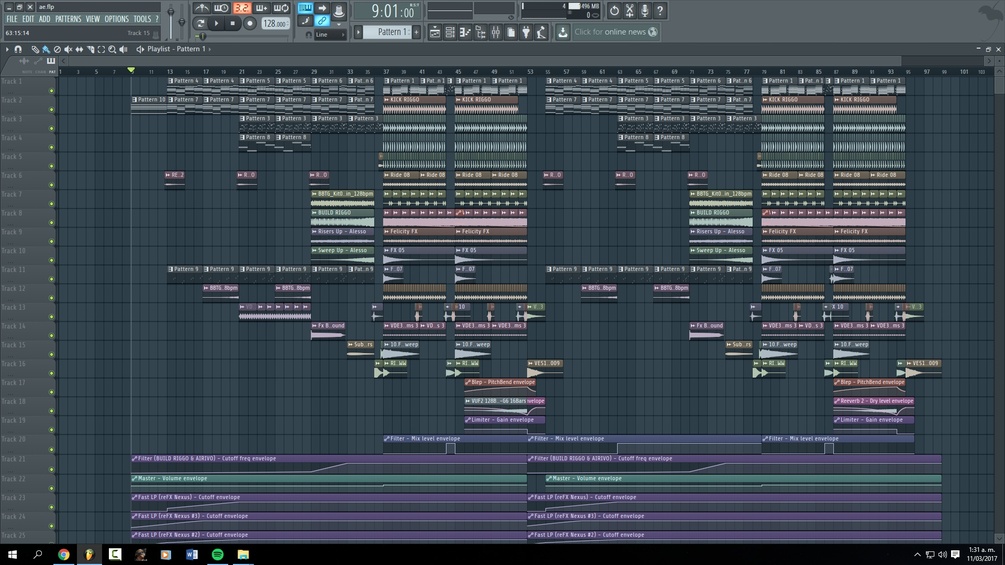Click the pages icon beside mixer shortcut
Image resolution: width=1005 pixels, height=565 pixels.
click(511, 32)
